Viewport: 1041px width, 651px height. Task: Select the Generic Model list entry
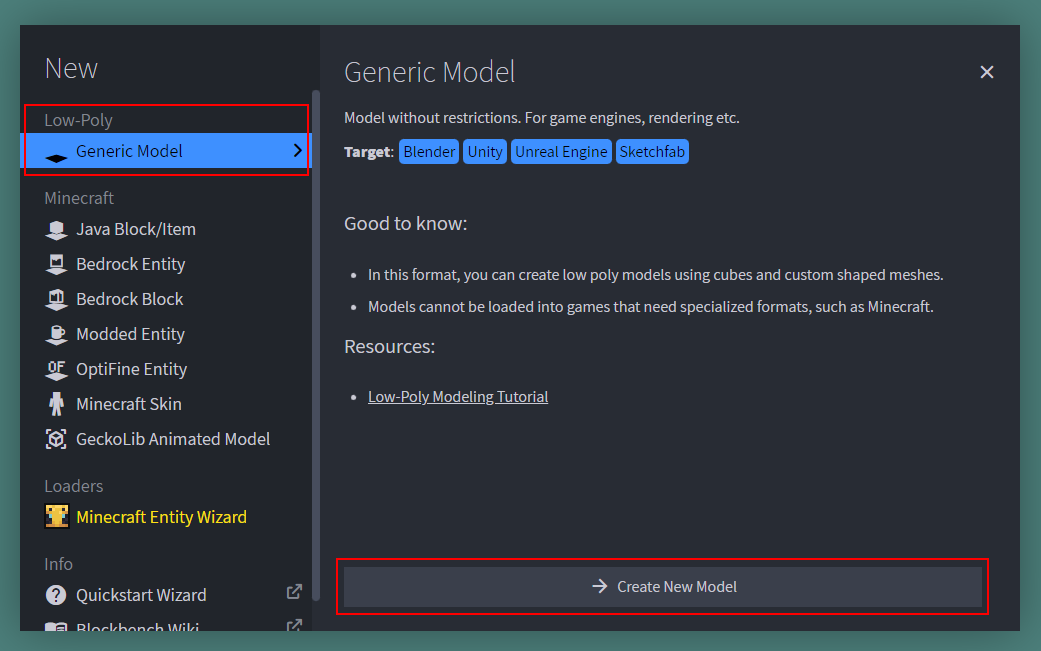pyautogui.click(x=166, y=151)
